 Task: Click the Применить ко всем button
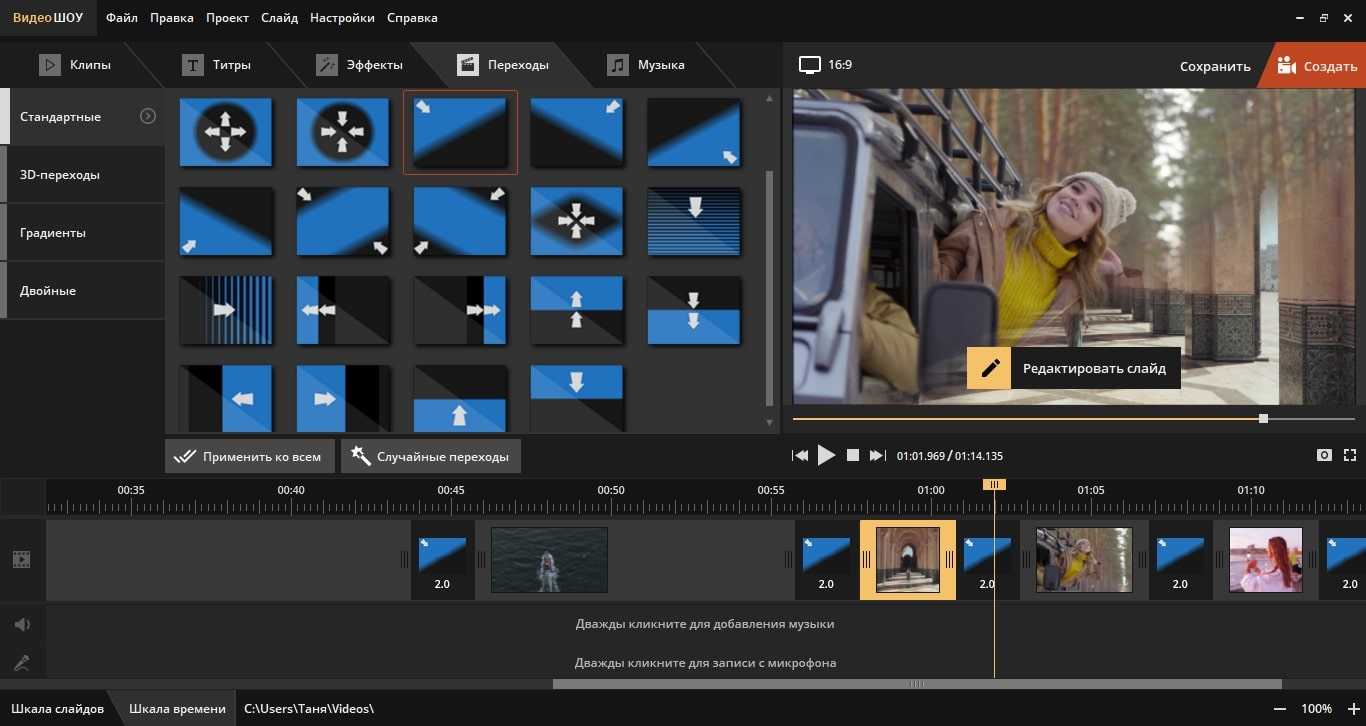click(248, 457)
